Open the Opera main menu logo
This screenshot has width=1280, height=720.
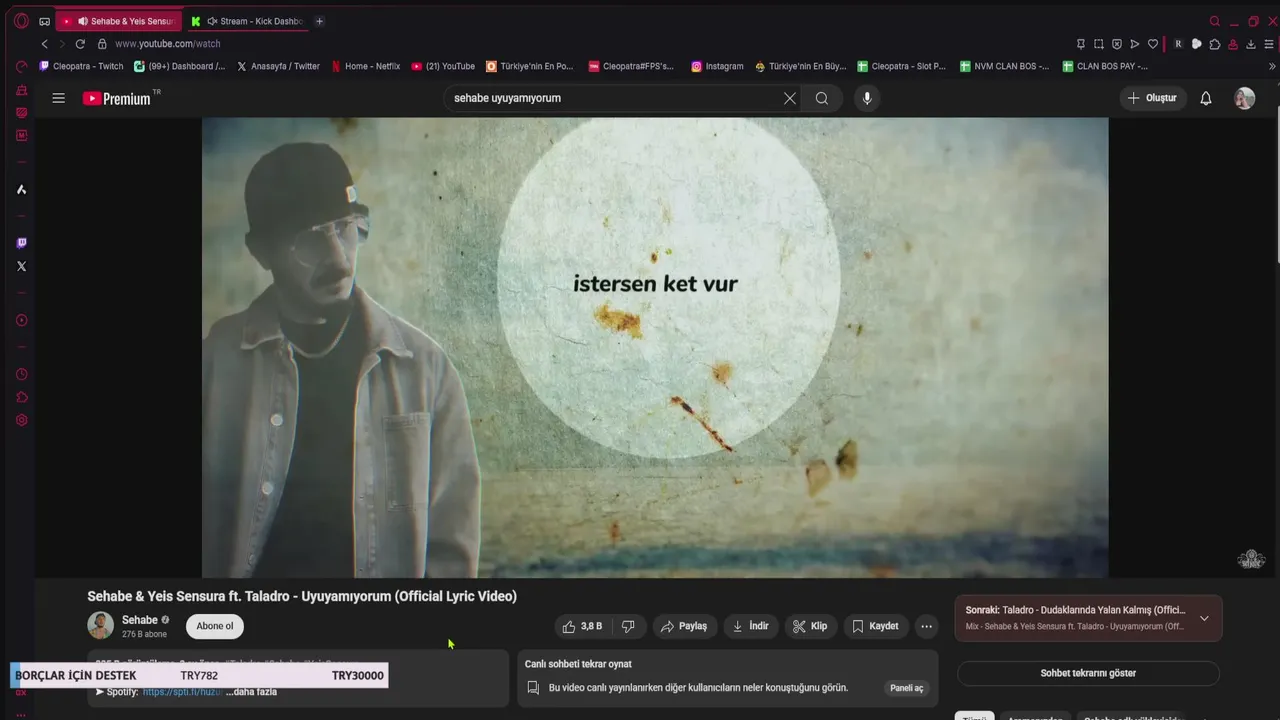(21, 21)
